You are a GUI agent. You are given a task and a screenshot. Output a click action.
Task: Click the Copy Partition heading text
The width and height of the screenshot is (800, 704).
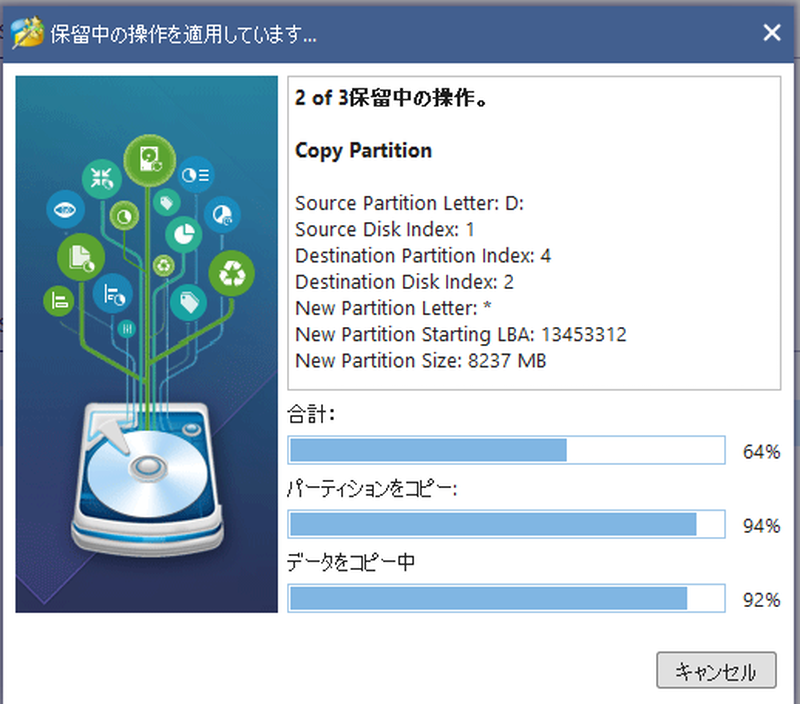(x=363, y=150)
